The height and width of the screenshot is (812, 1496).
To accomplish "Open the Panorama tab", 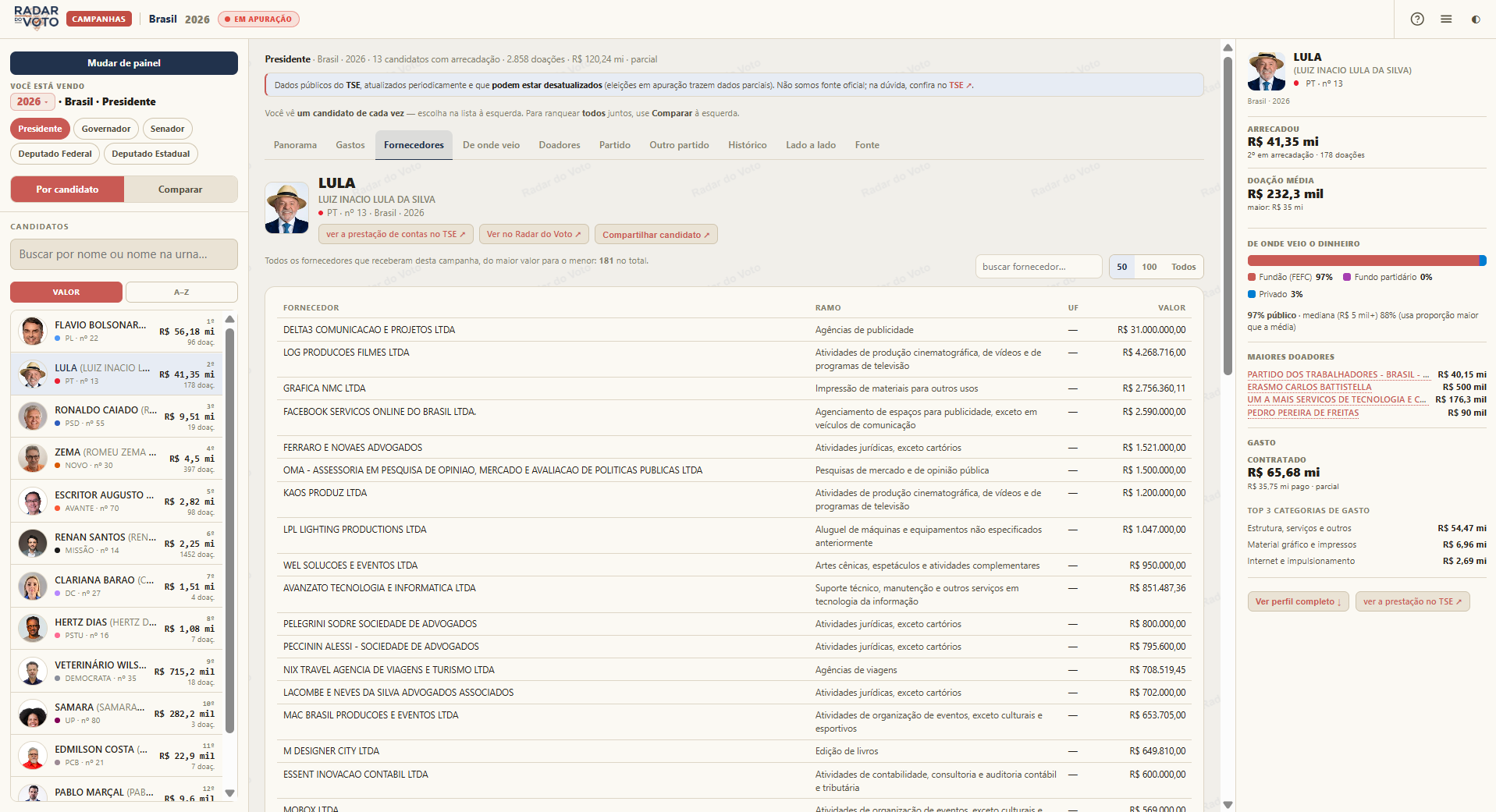I will (295, 145).
